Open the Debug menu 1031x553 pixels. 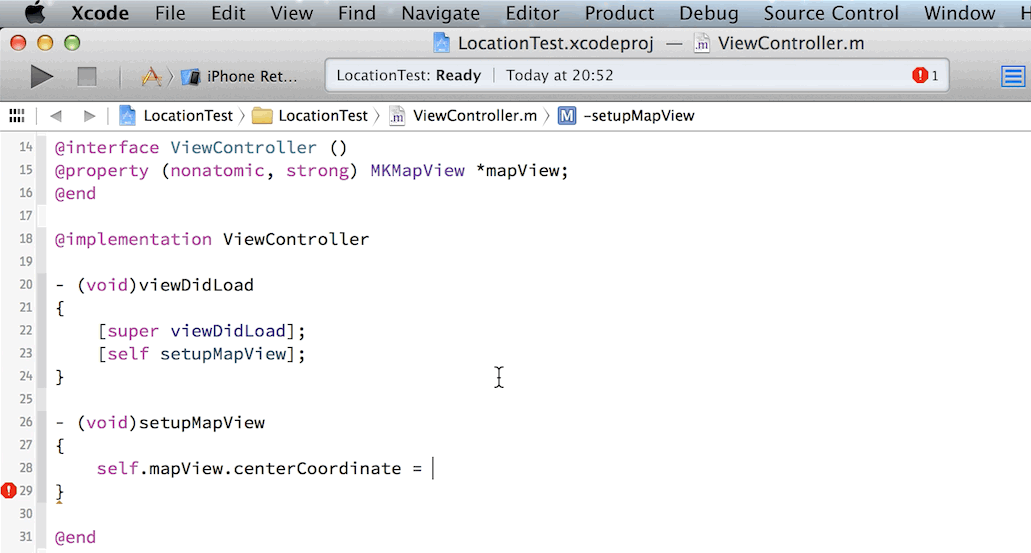(708, 13)
